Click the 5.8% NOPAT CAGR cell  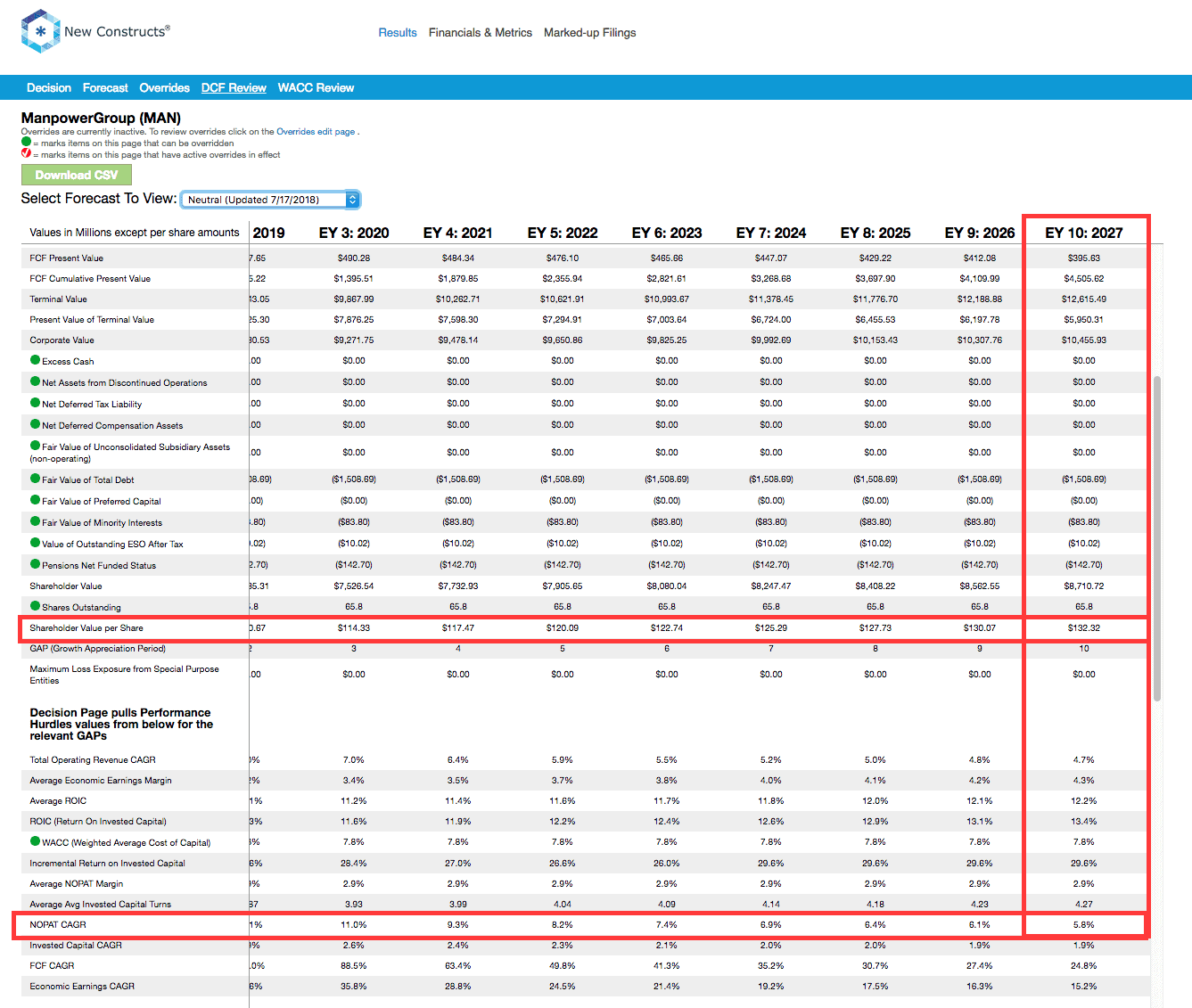pos(1084,924)
